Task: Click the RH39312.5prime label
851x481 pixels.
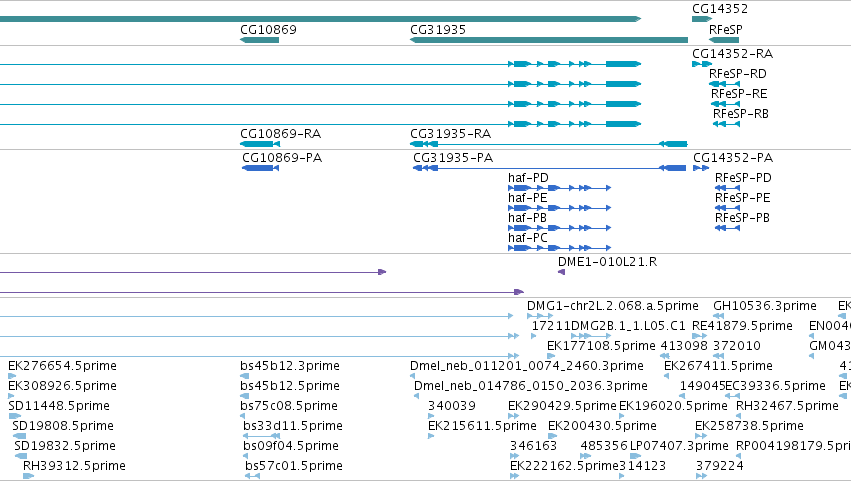Action: [74, 466]
